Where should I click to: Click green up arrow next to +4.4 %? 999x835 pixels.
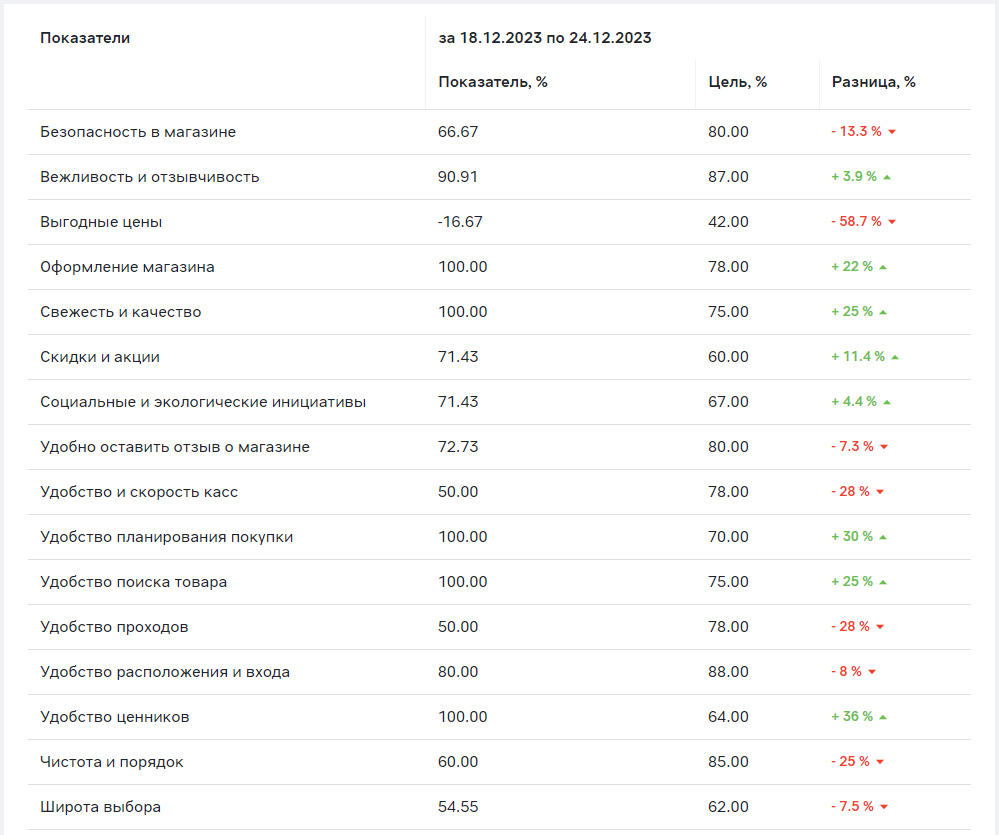tap(887, 402)
